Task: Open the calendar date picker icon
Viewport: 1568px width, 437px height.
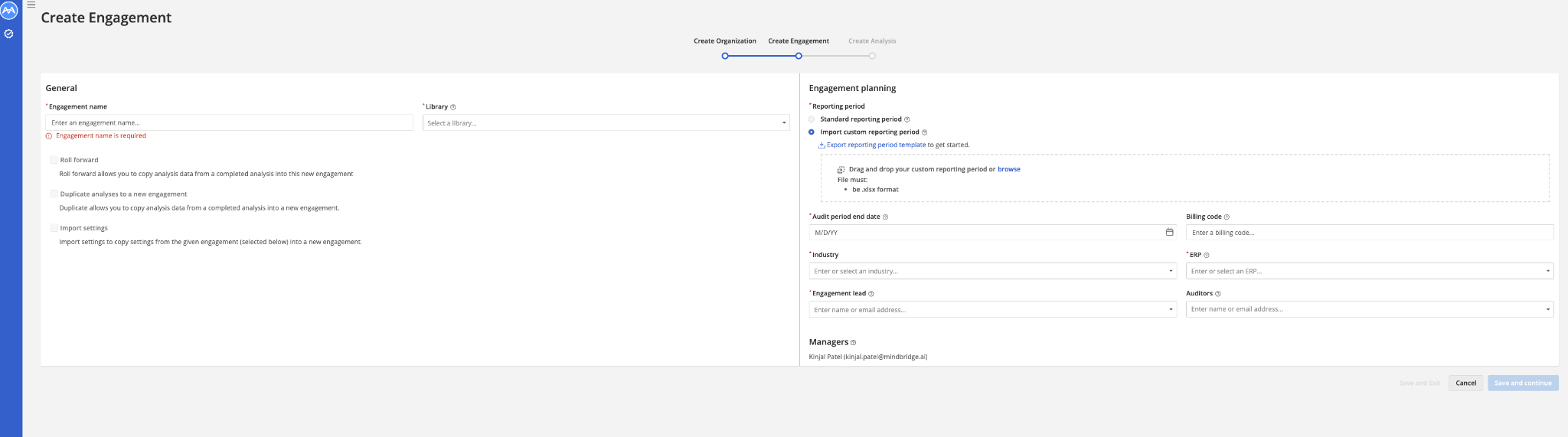Action: pos(1169,232)
